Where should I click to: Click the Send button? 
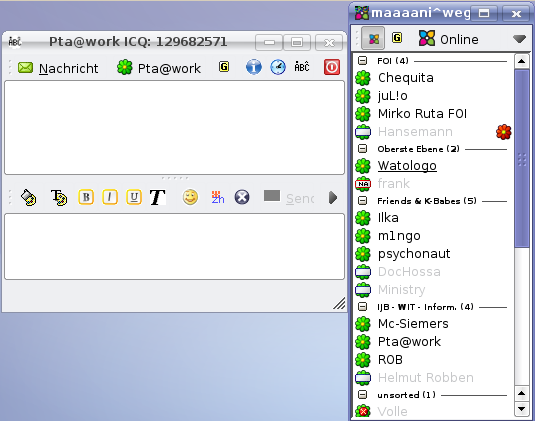289,198
